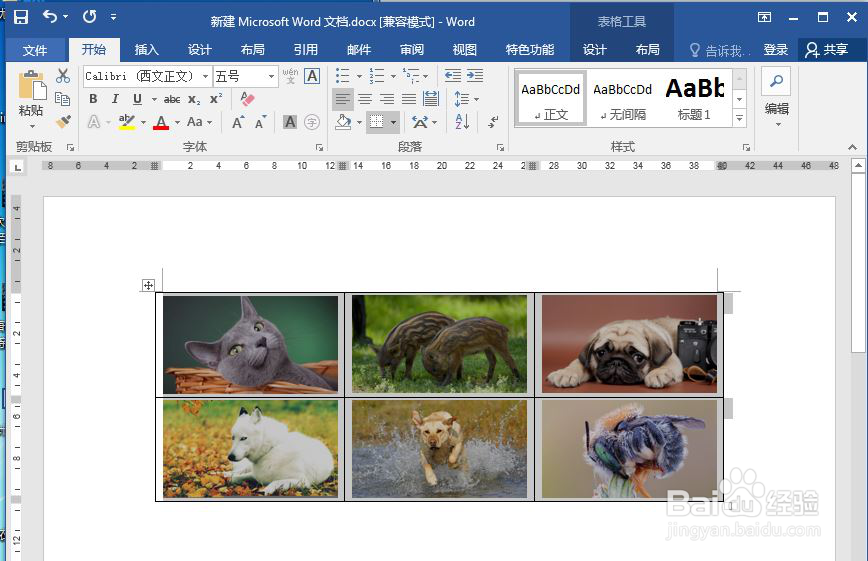868x561 pixels.
Task: Save the document with the floppy icon
Action: (x=20, y=17)
